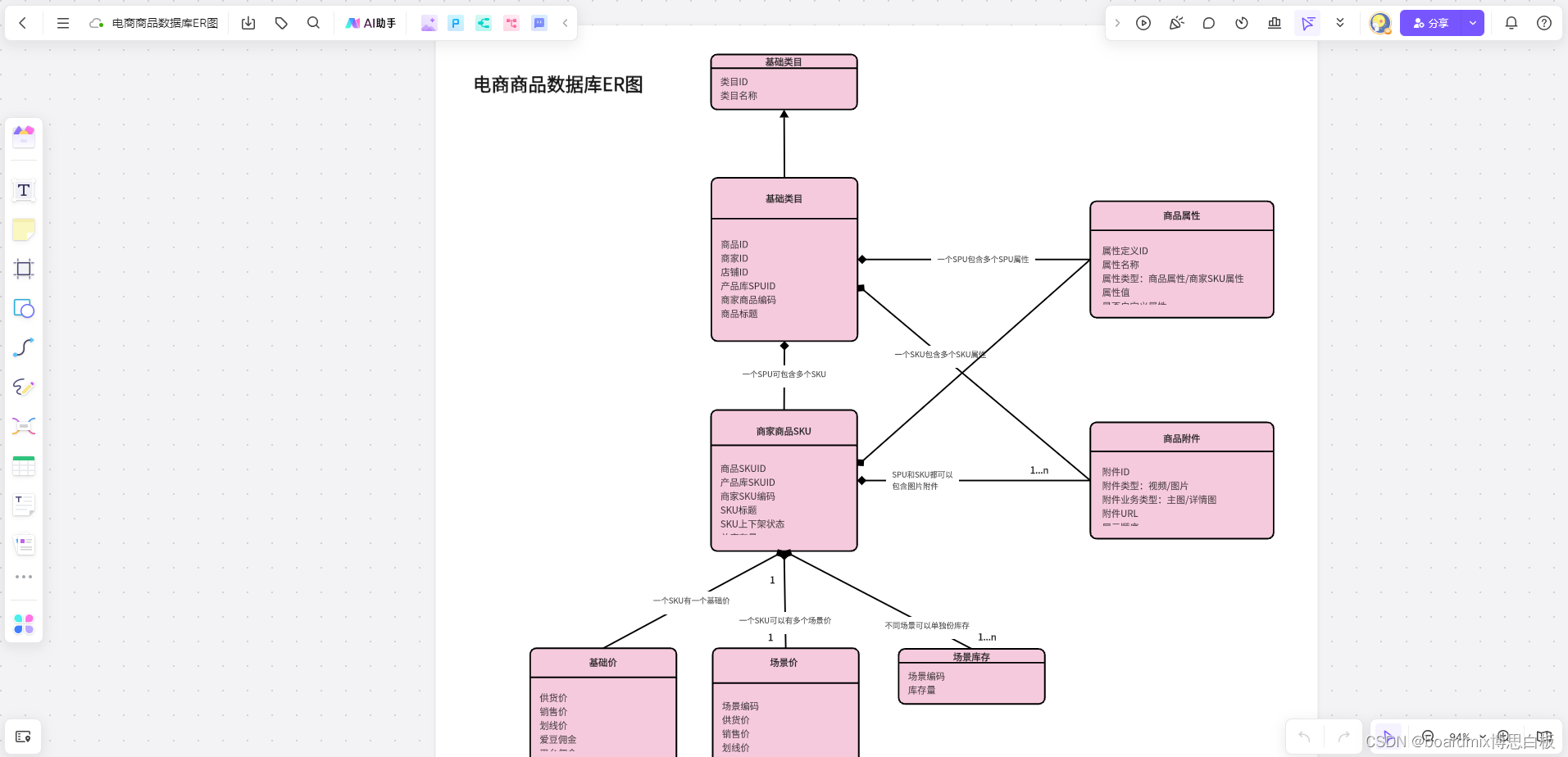Click the AI image generation icon
Image resolution: width=1568 pixels, height=757 pixels.
(429, 23)
